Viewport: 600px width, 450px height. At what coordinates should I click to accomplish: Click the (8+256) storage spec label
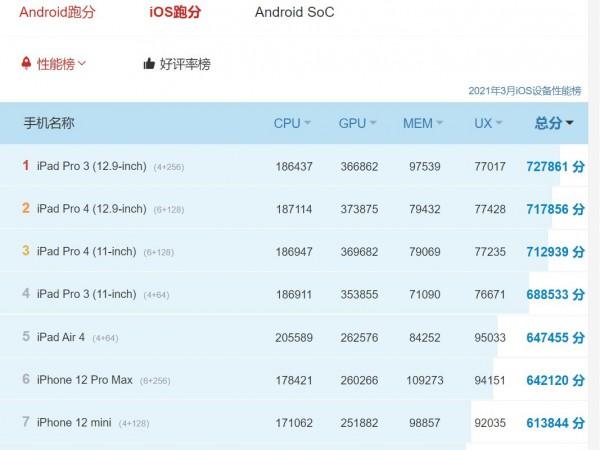coord(155,381)
